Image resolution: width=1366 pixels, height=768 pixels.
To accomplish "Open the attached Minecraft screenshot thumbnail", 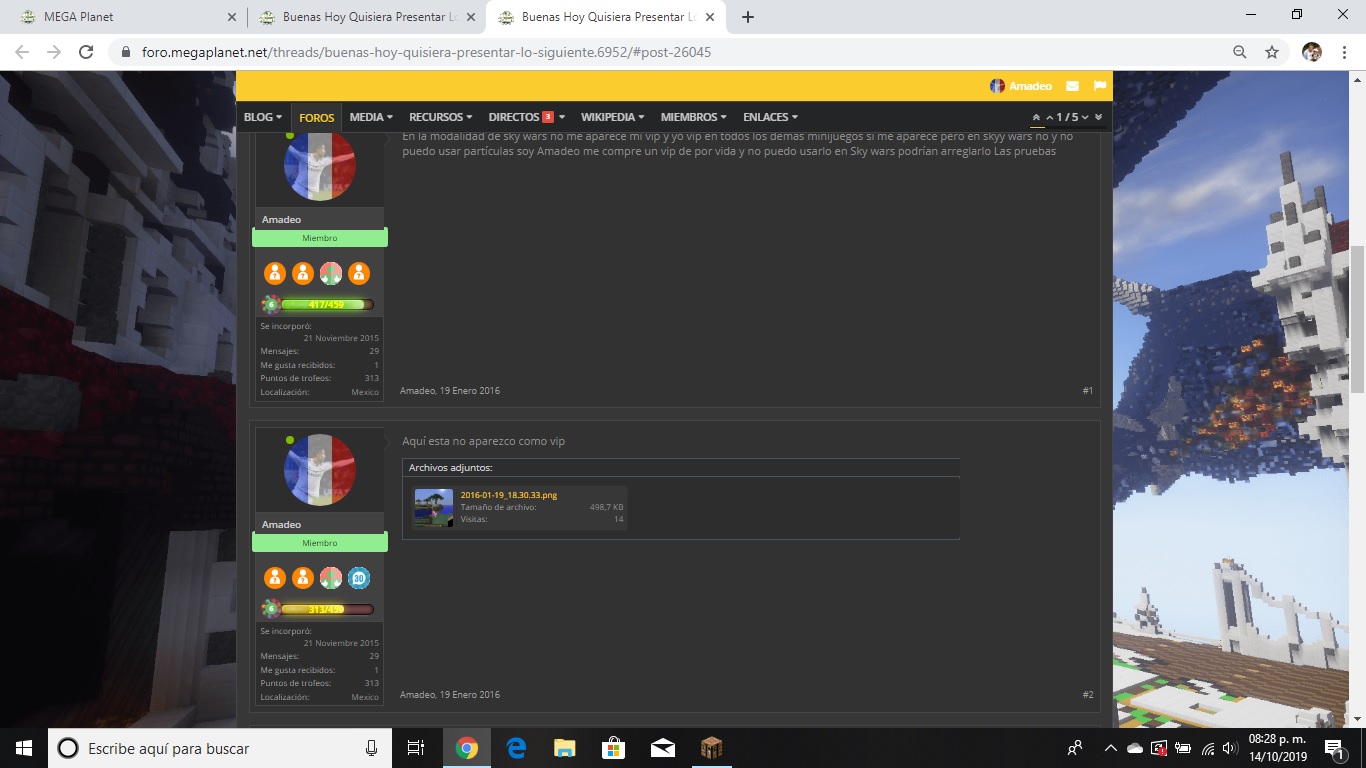I will (434, 508).
